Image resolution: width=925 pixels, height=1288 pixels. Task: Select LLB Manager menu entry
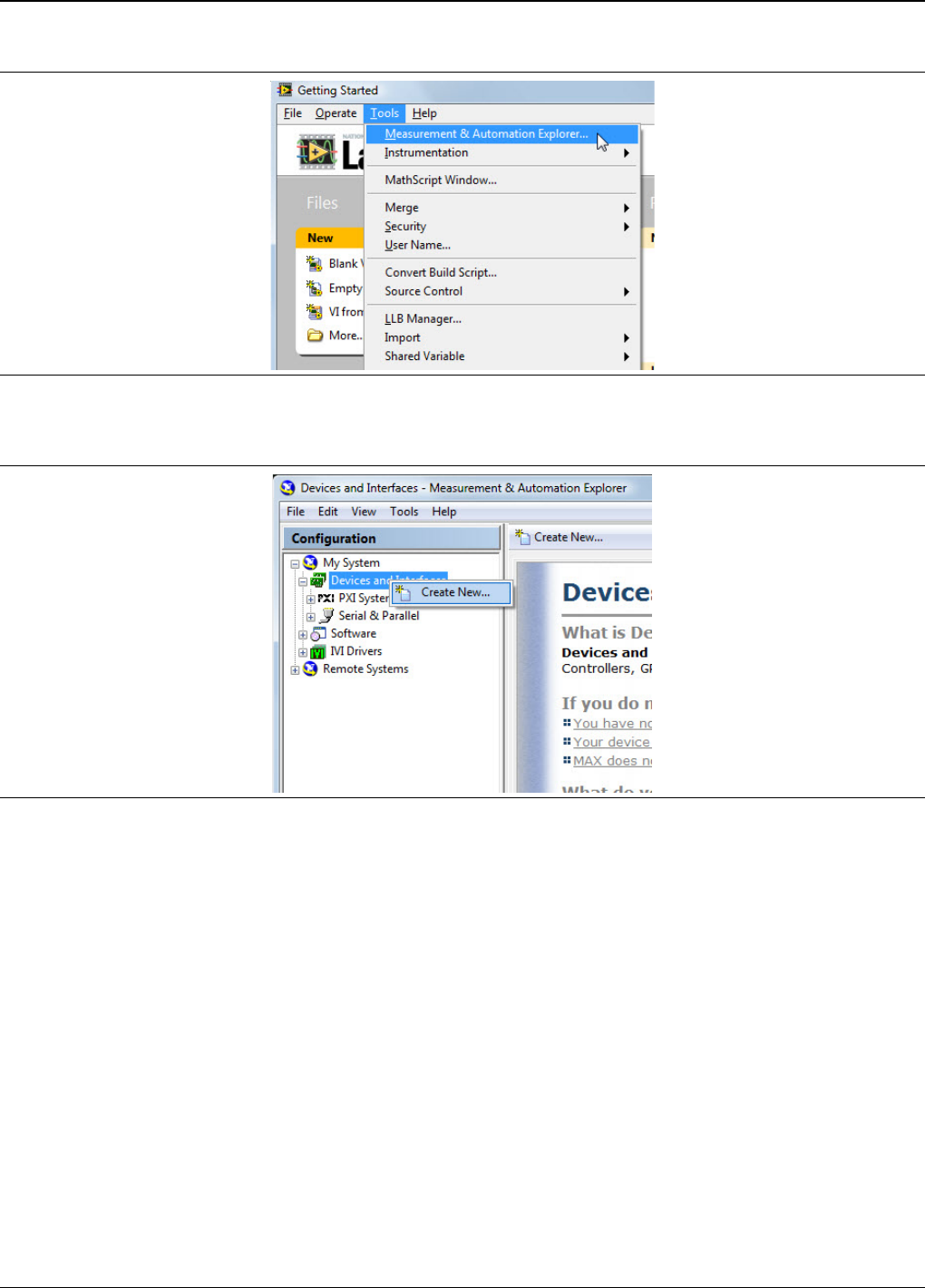(501, 319)
